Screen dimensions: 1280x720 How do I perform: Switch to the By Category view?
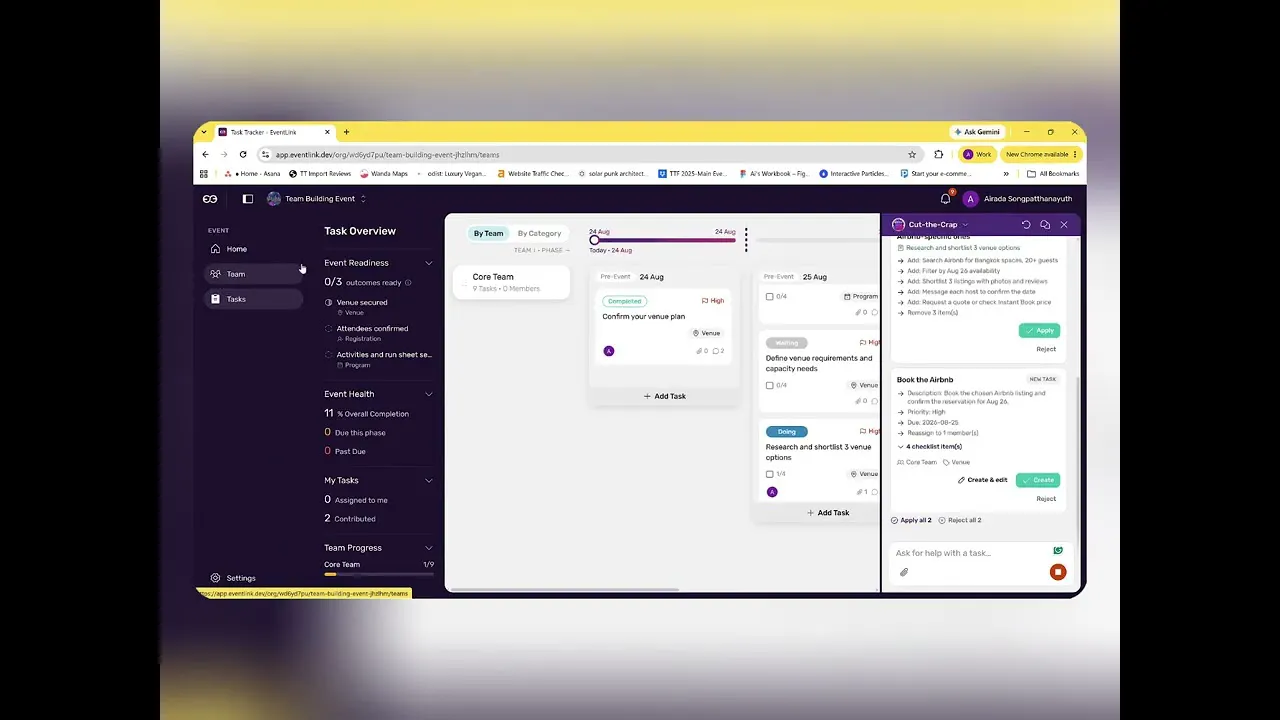coord(539,234)
